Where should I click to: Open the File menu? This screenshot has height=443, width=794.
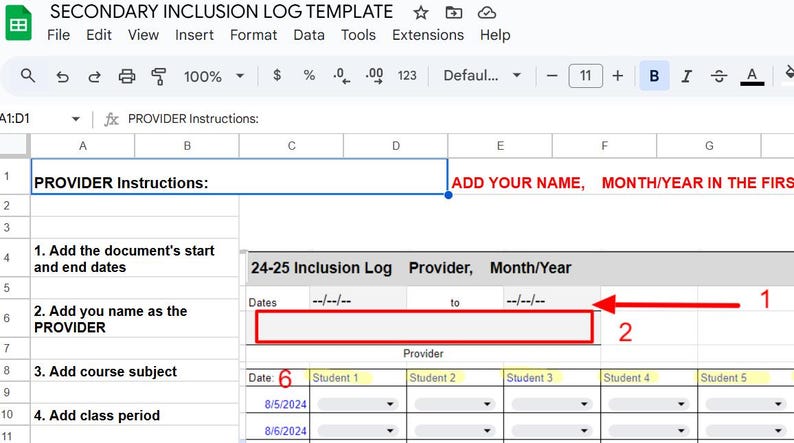pyautogui.click(x=58, y=35)
